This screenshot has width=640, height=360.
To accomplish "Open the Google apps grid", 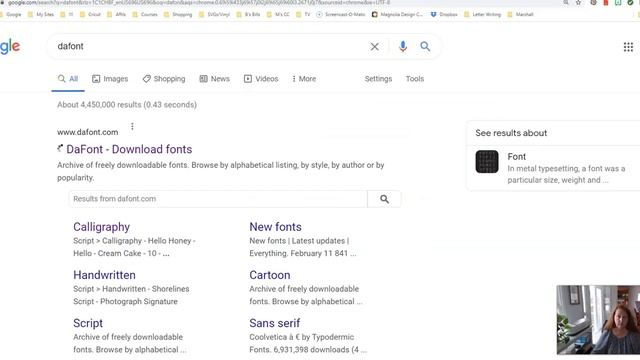I will pyautogui.click(x=628, y=47).
